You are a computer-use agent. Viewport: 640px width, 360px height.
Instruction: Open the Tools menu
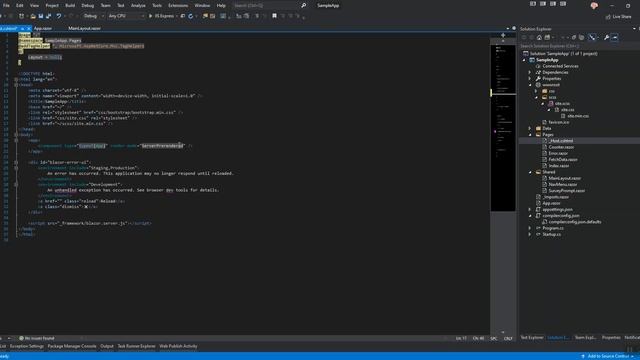[157, 5]
